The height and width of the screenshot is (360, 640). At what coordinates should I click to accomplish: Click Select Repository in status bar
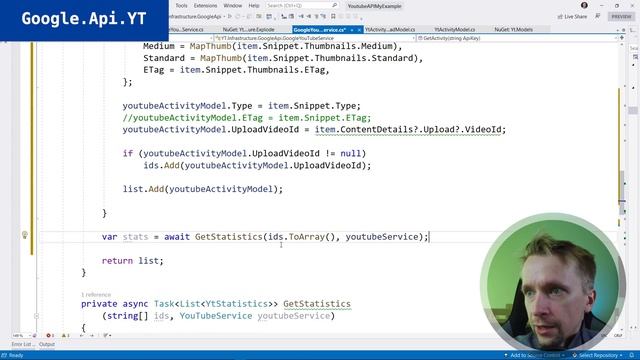(x=599, y=355)
